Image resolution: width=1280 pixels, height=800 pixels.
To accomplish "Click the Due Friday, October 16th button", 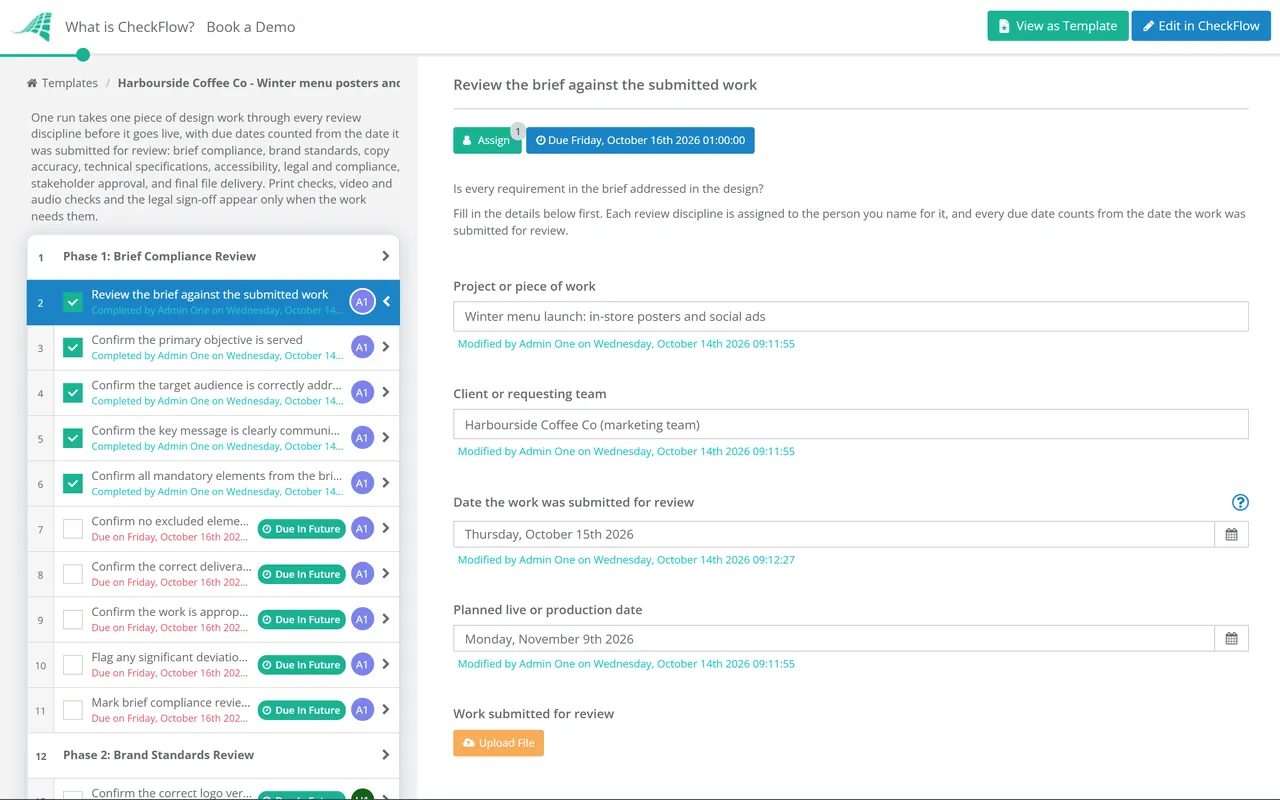I will 640,140.
